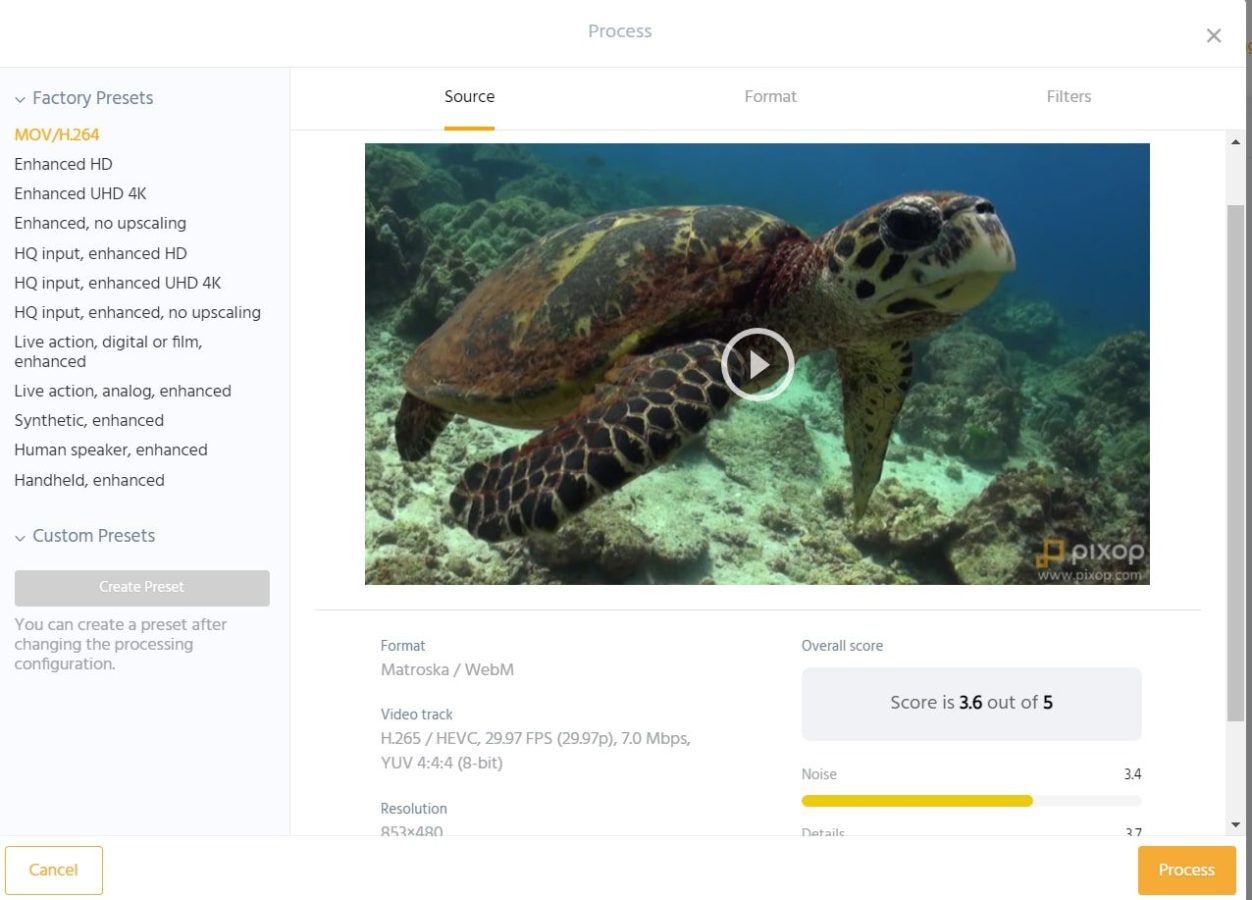The image size is (1252, 900).
Task: Pick the 'Handheld, enhanced' preset
Action: [x=88, y=480]
